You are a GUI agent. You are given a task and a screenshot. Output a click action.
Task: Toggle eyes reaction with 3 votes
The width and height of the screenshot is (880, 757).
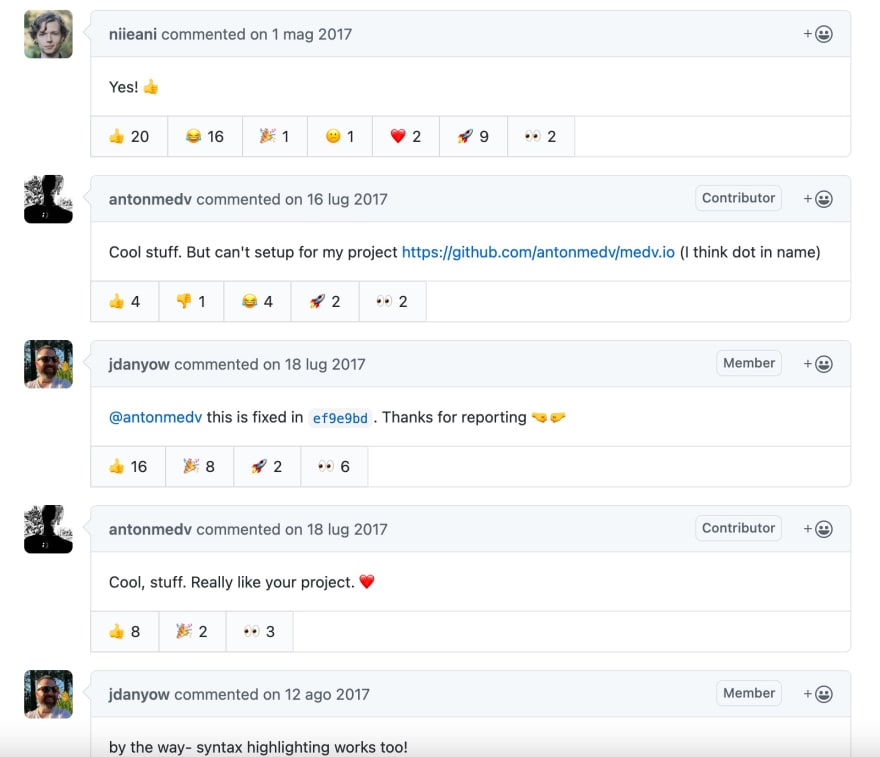[260, 631]
